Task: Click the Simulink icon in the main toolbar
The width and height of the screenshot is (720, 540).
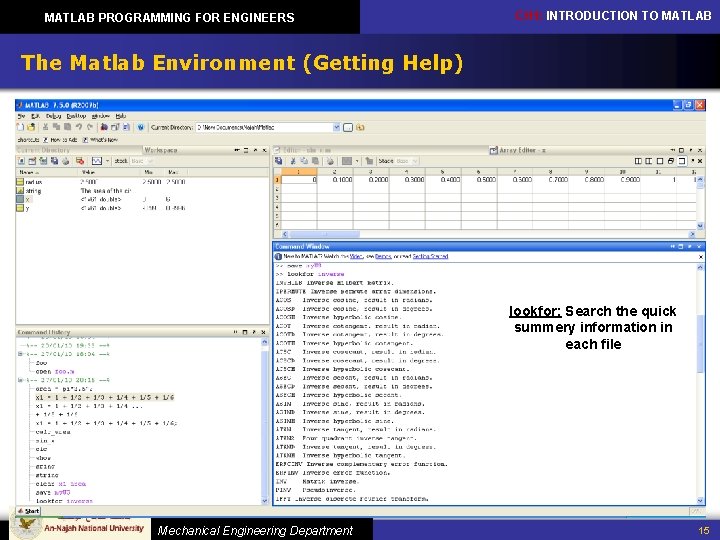Action: coord(102,127)
